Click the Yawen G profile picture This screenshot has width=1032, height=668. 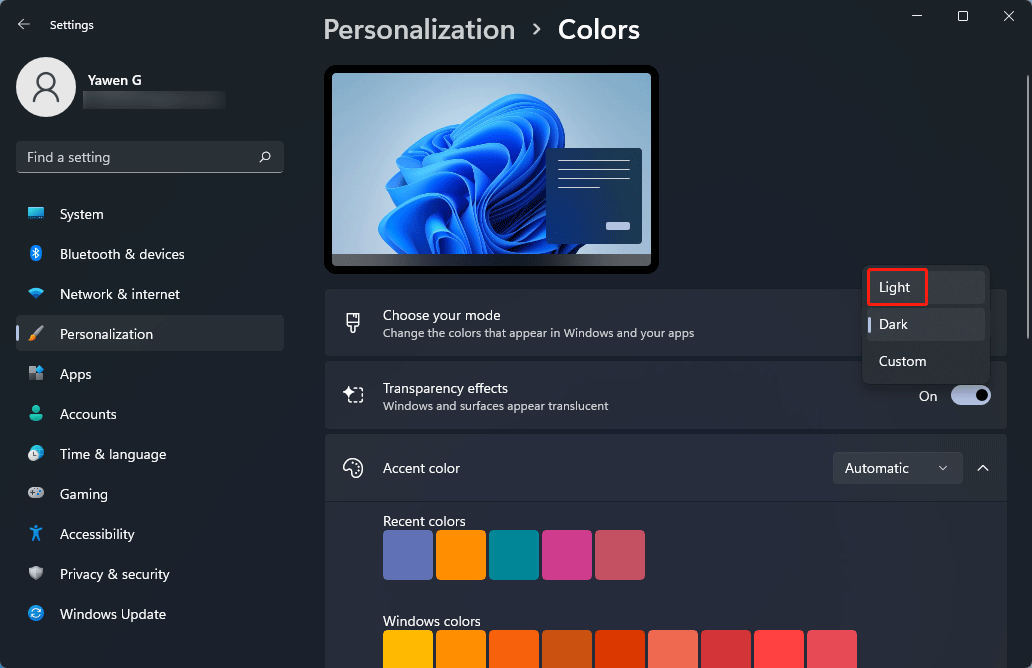pyautogui.click(x=45, y=87)
